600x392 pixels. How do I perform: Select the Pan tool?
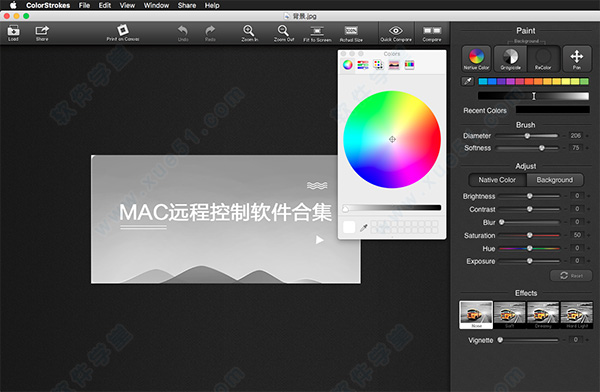tap(577, 59)
